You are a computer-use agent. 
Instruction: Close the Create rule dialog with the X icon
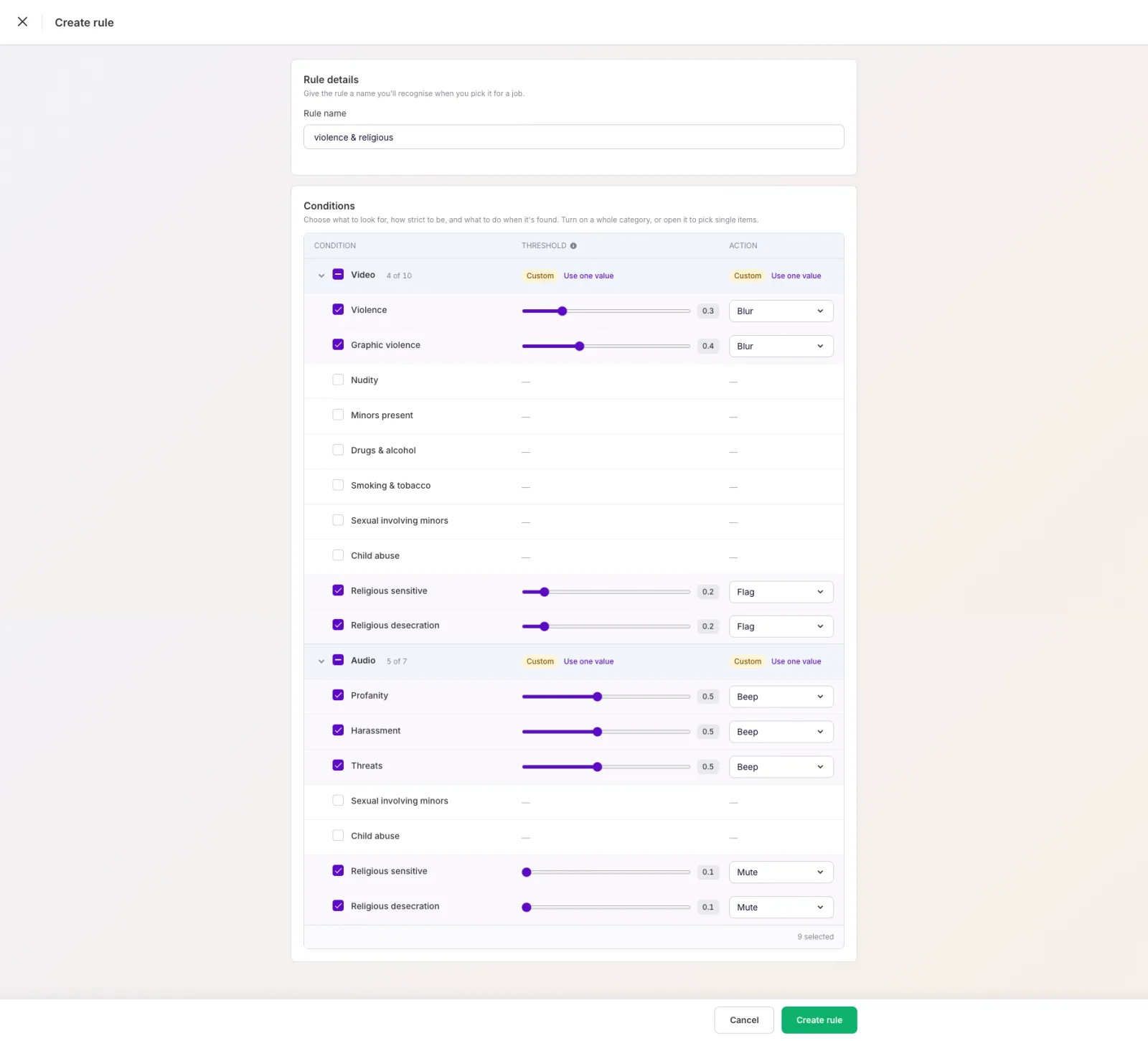click(22, 22)
